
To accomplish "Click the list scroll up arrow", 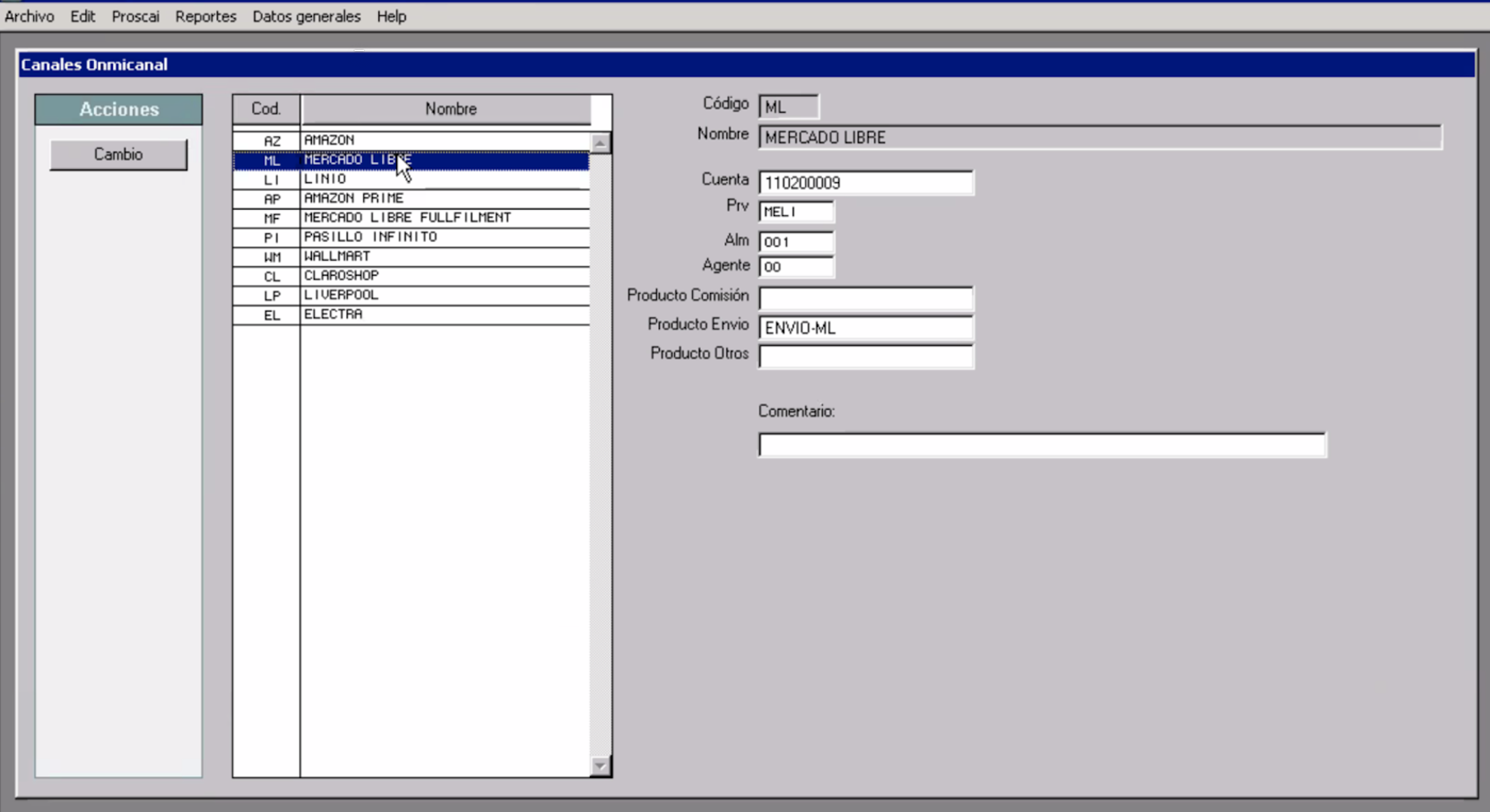I will (x=601, y=143).
